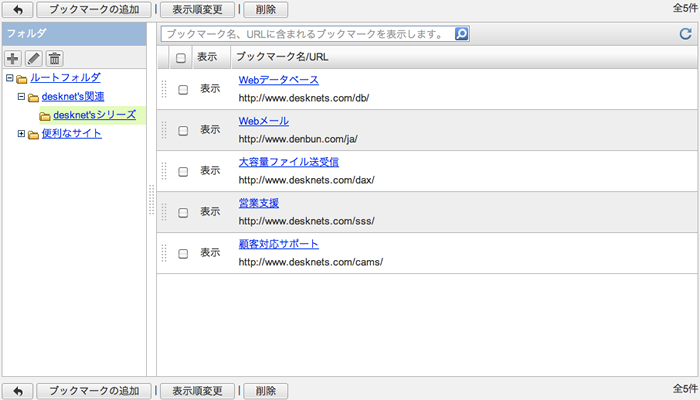
Task: Open the 大容量ファイル送受信 bookmark link
Action: point(288,162)
